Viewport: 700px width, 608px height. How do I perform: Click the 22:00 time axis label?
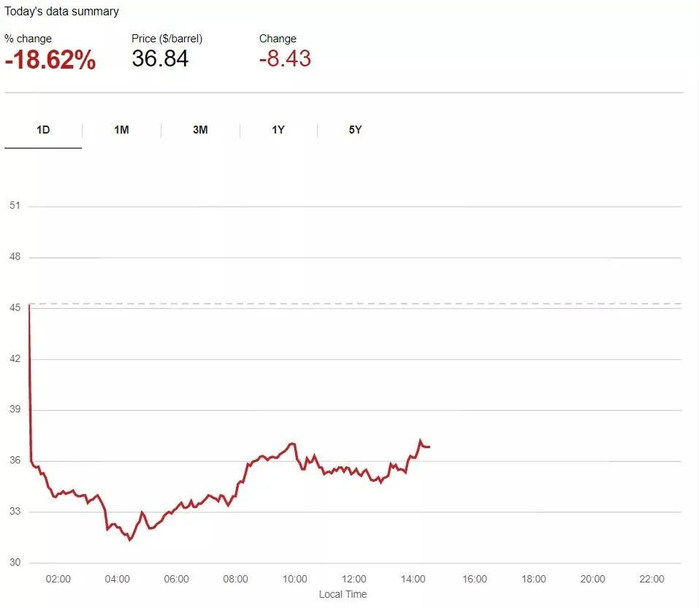point(651,578)
